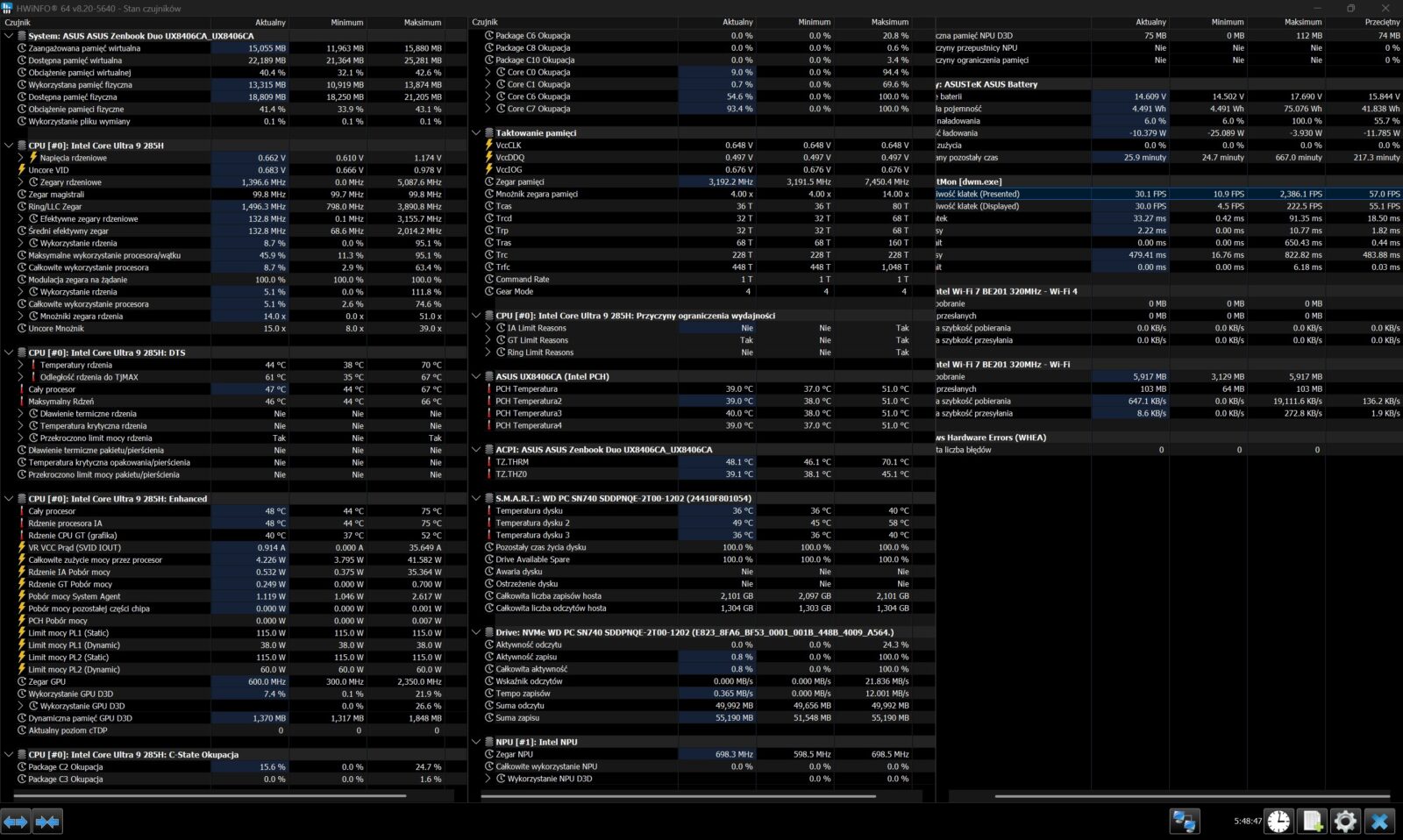Screen dimensions: 1403x840
Task: Click the left panel's horizontal scrollbar
Action: point(210,796)
